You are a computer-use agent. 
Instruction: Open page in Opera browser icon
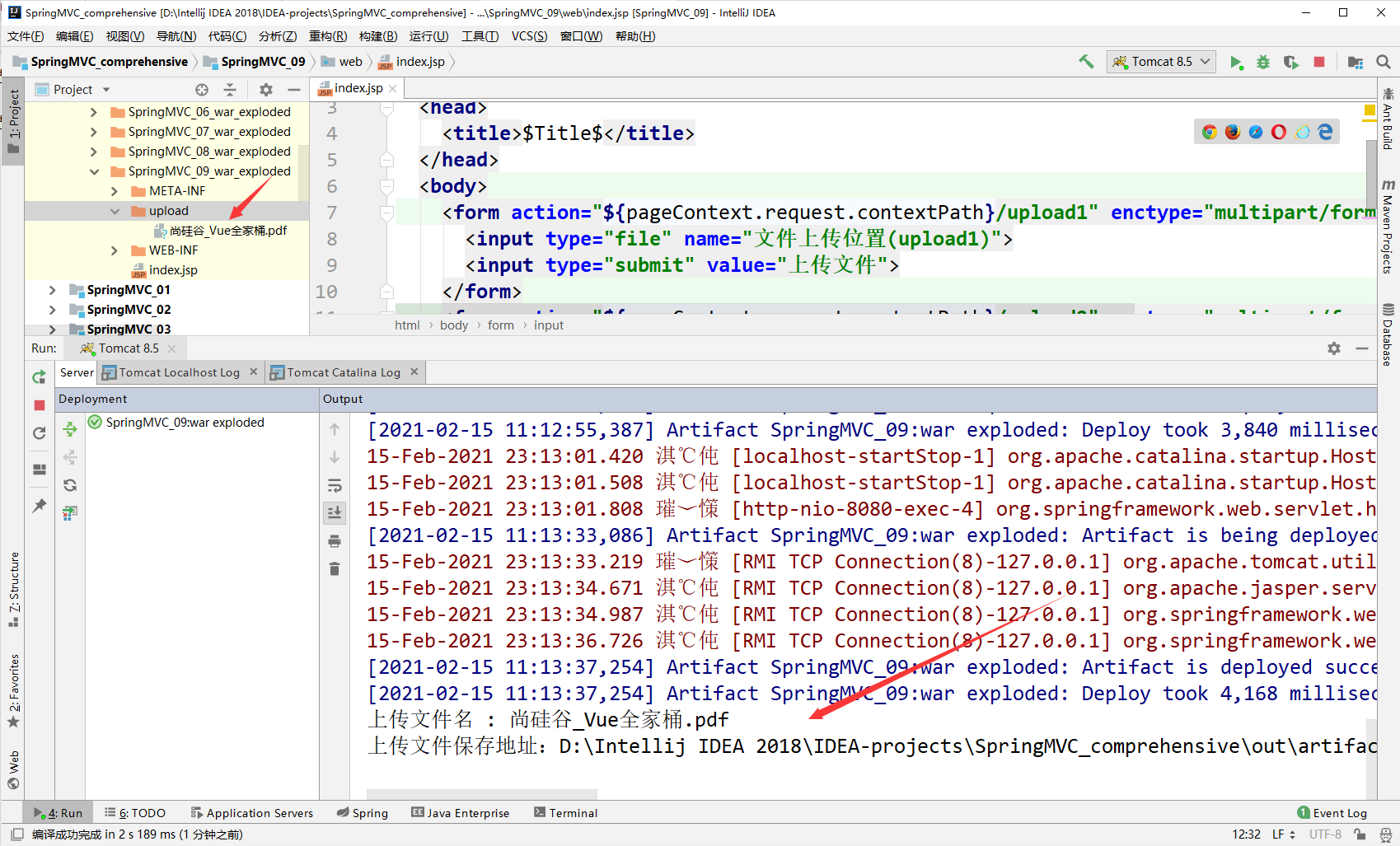coord(1278,132)
